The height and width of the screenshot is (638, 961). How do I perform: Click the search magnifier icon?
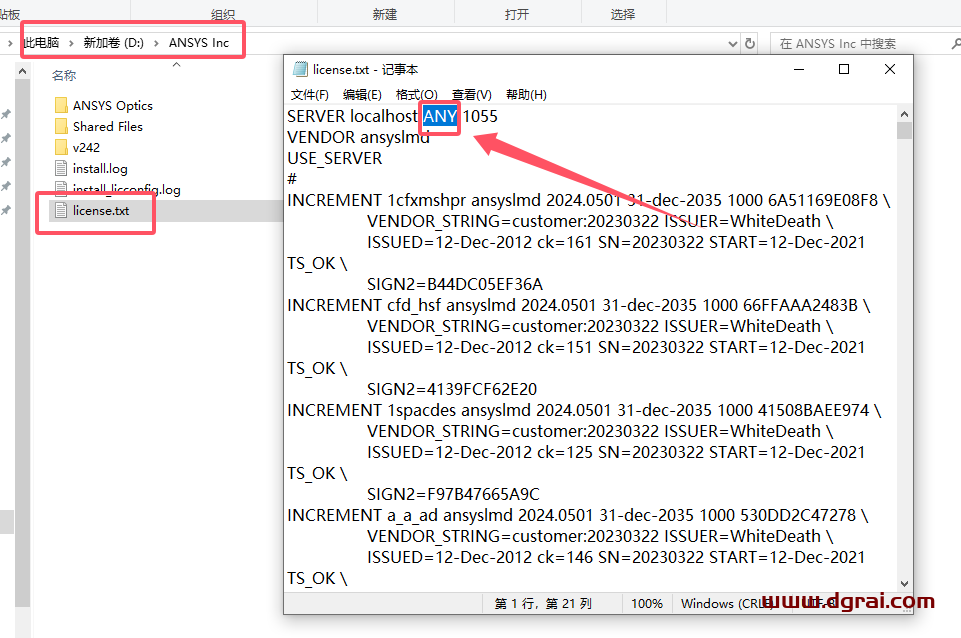(955, 44)
